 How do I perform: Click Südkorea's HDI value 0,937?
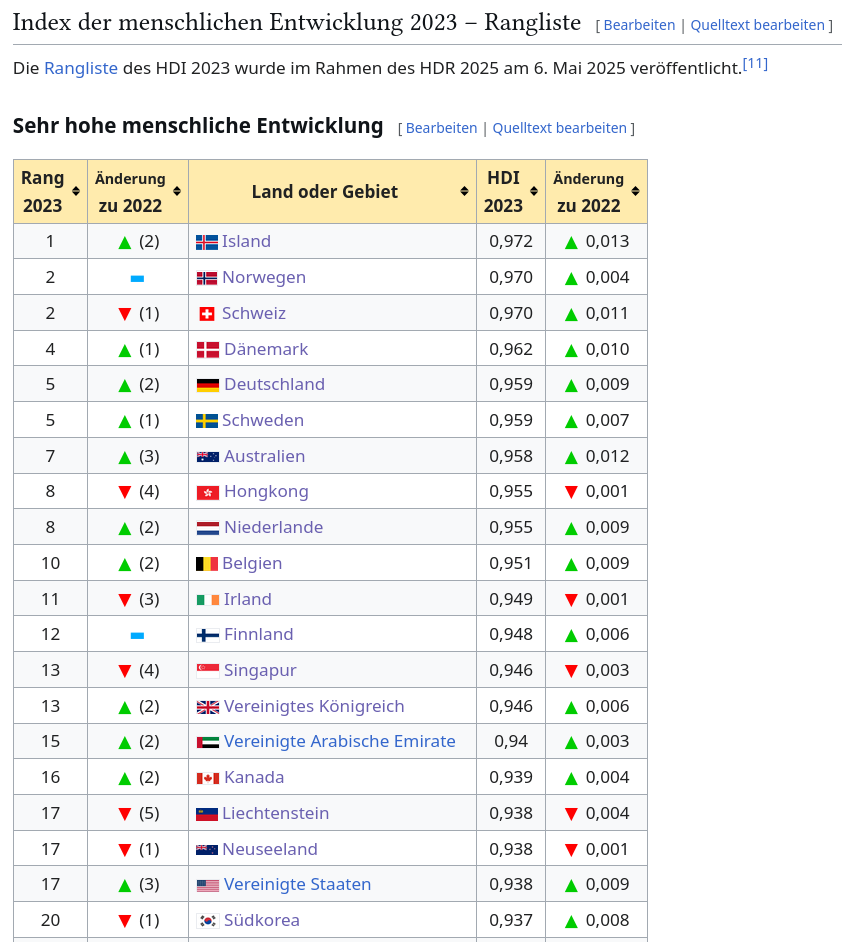(x=511, y=920)
